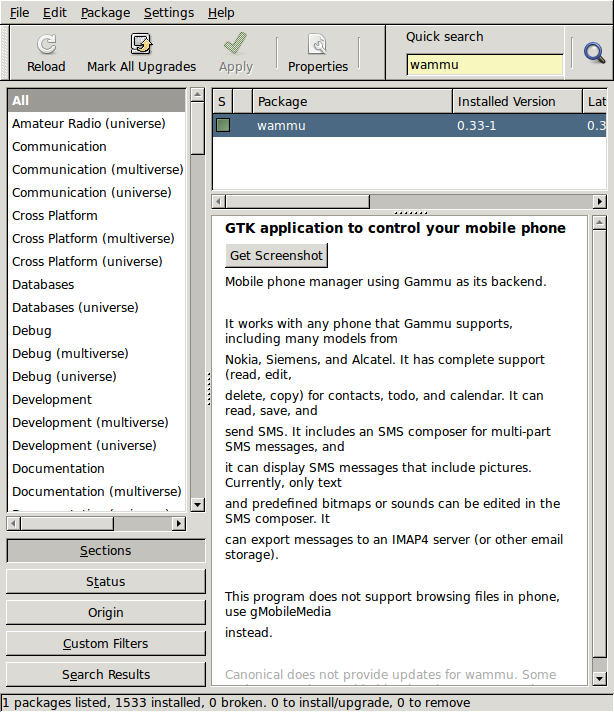This screenshot has height=712, width=614.
Task: Click the description pane vertical scrollbar thumb
Action: [x=599, y=443]
